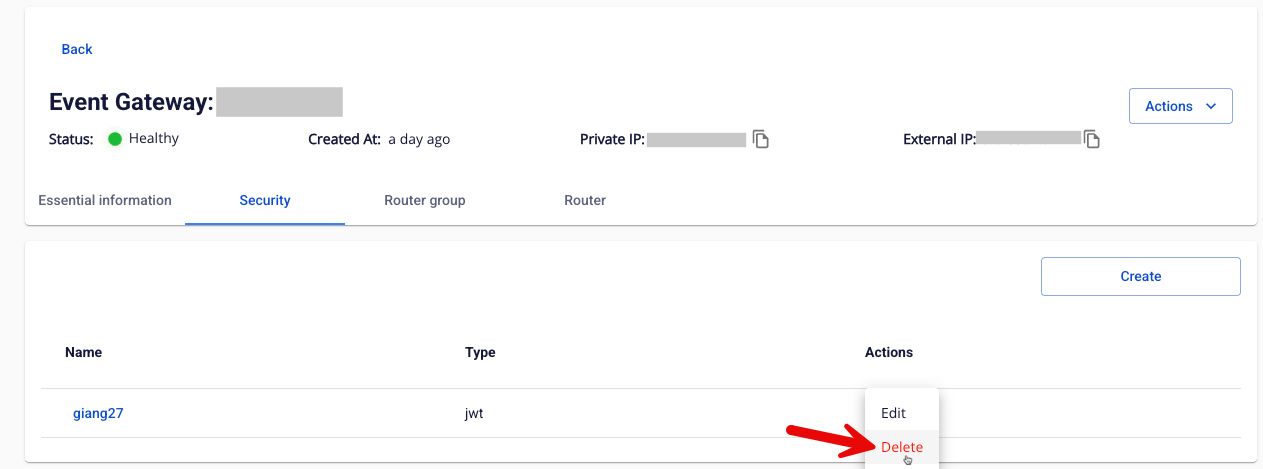Click the Name column header
The height and width of the screenshot is (469, 1263).
(x=83, y=352)
